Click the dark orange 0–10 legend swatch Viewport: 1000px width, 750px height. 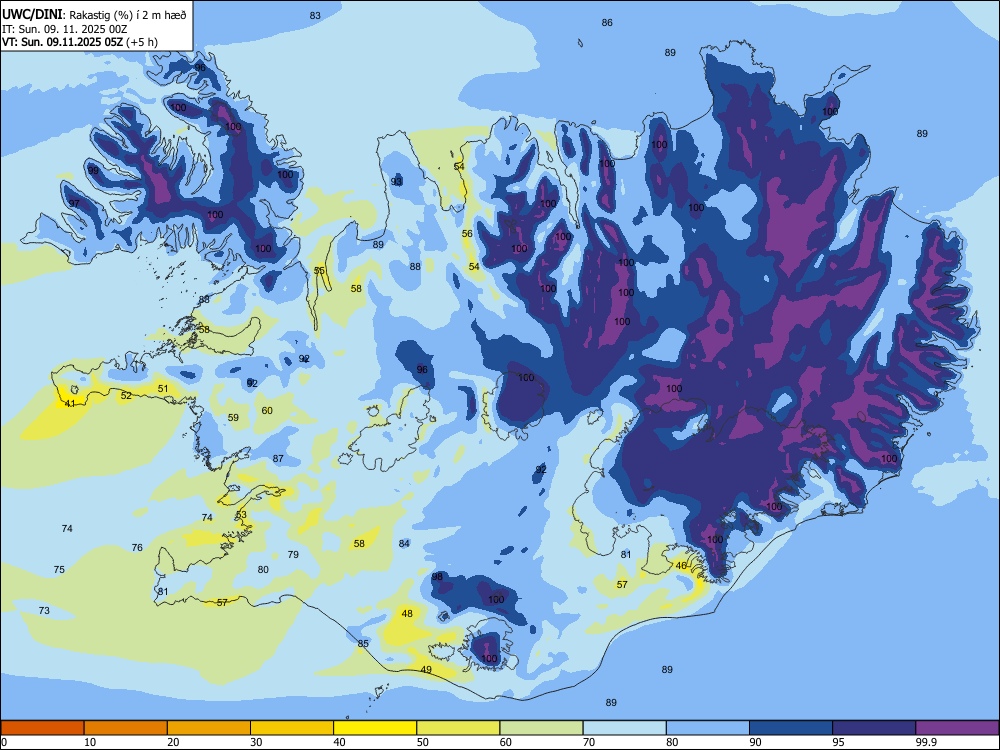click(42, 728)
